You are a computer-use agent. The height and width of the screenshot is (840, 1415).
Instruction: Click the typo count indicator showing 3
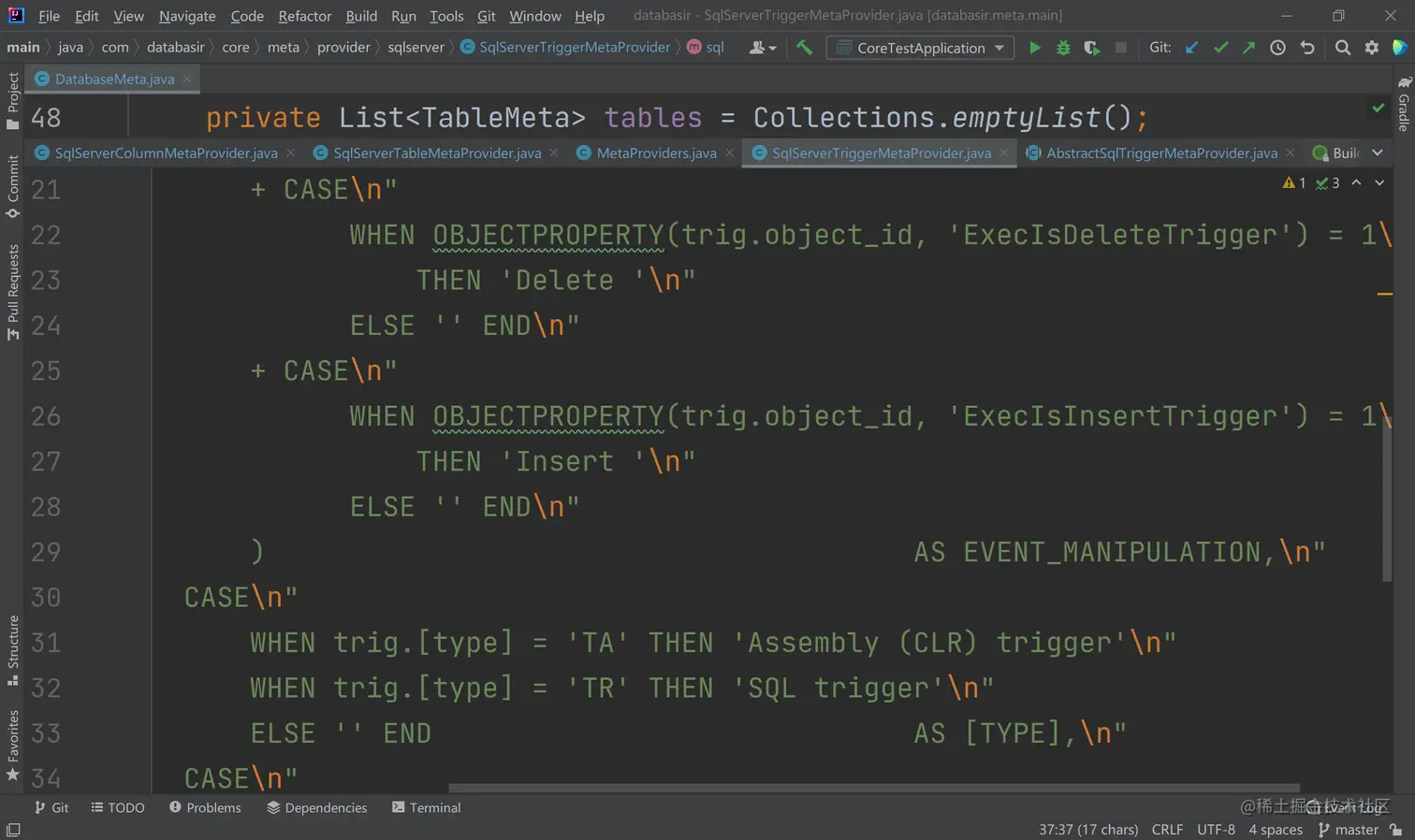1328,182
